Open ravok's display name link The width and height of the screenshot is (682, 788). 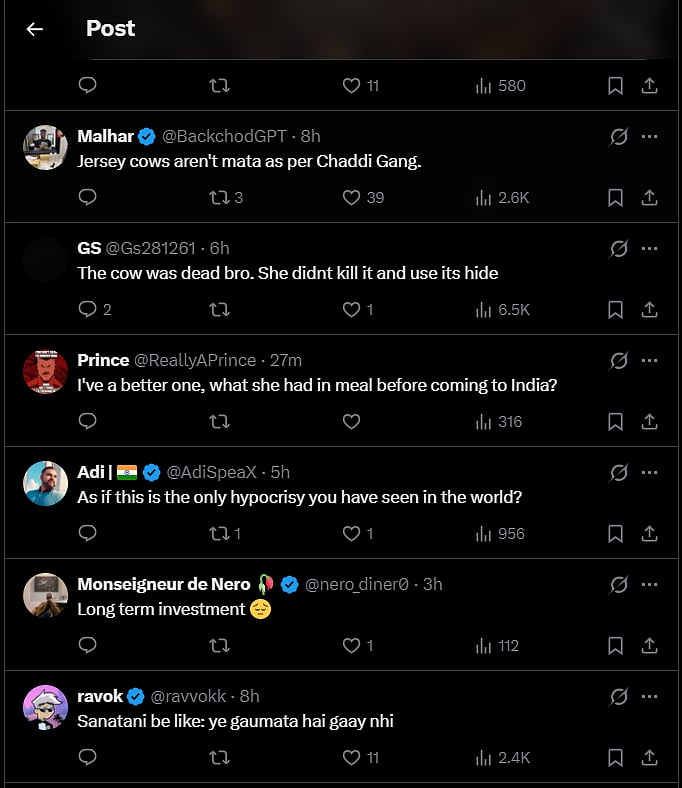100,696
